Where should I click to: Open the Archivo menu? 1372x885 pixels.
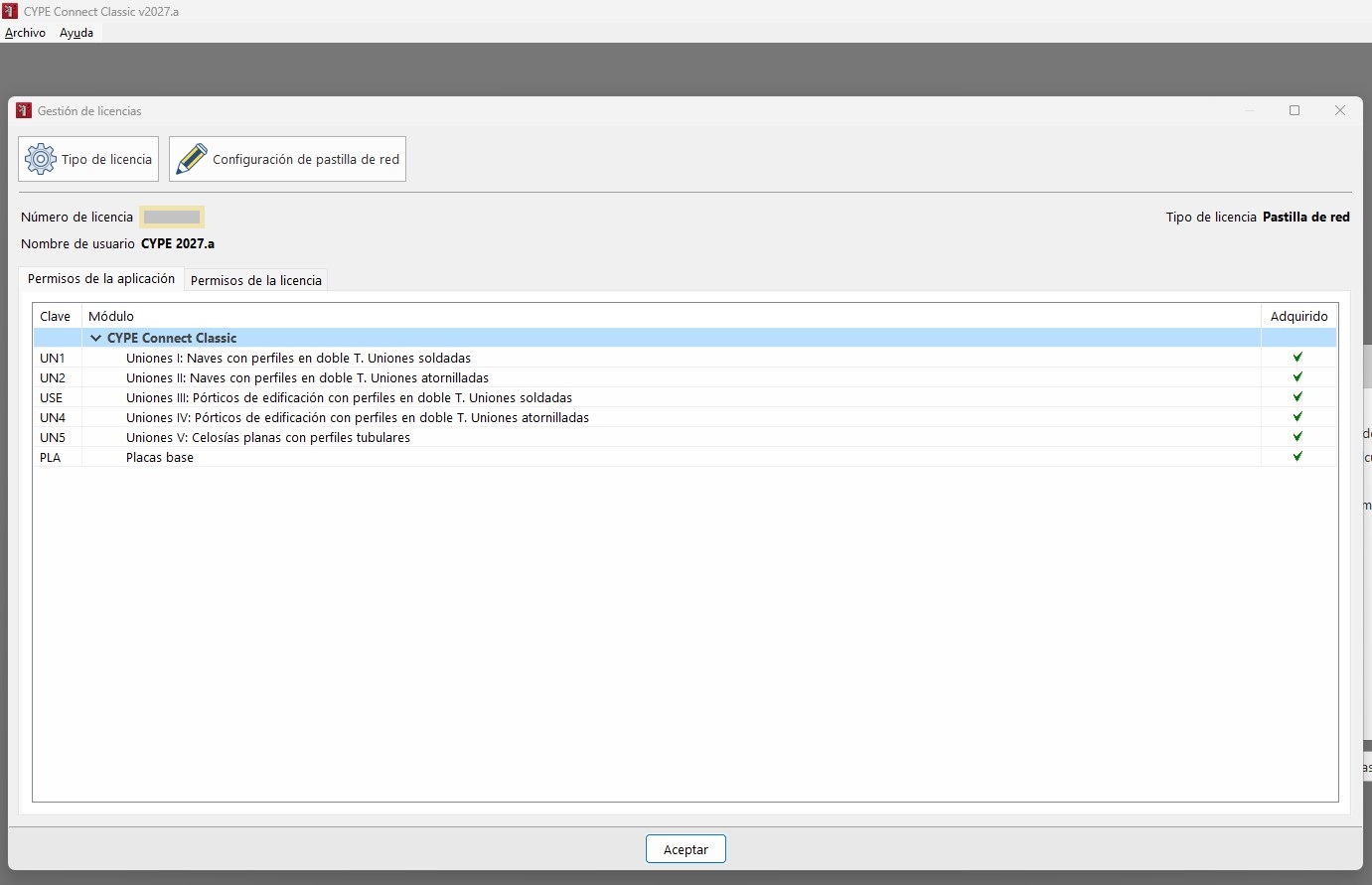pyautogui.click(x=25, y=33)
